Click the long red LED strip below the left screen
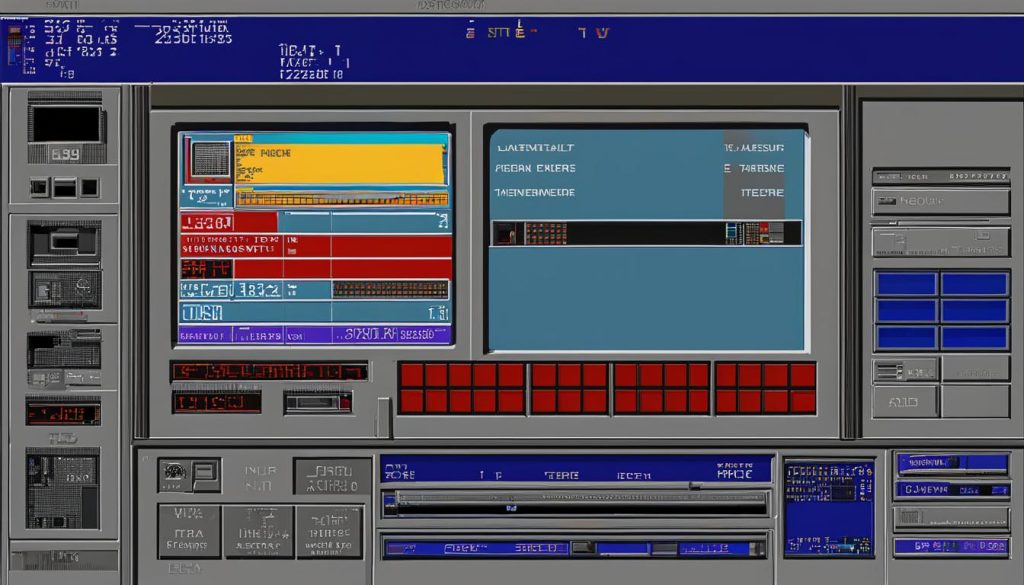The image size is (1024, 585). (x=269, y=372)
